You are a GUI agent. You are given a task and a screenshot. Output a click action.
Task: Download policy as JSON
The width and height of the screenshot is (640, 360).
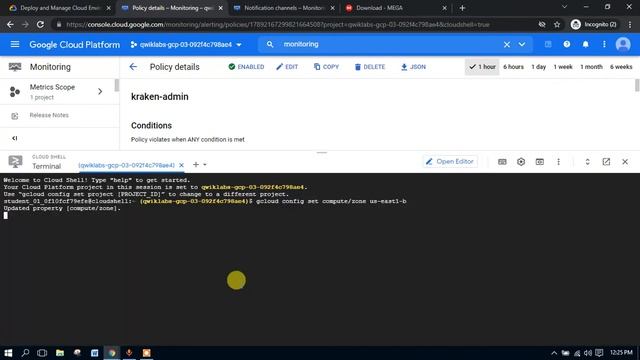coord(413,67)
